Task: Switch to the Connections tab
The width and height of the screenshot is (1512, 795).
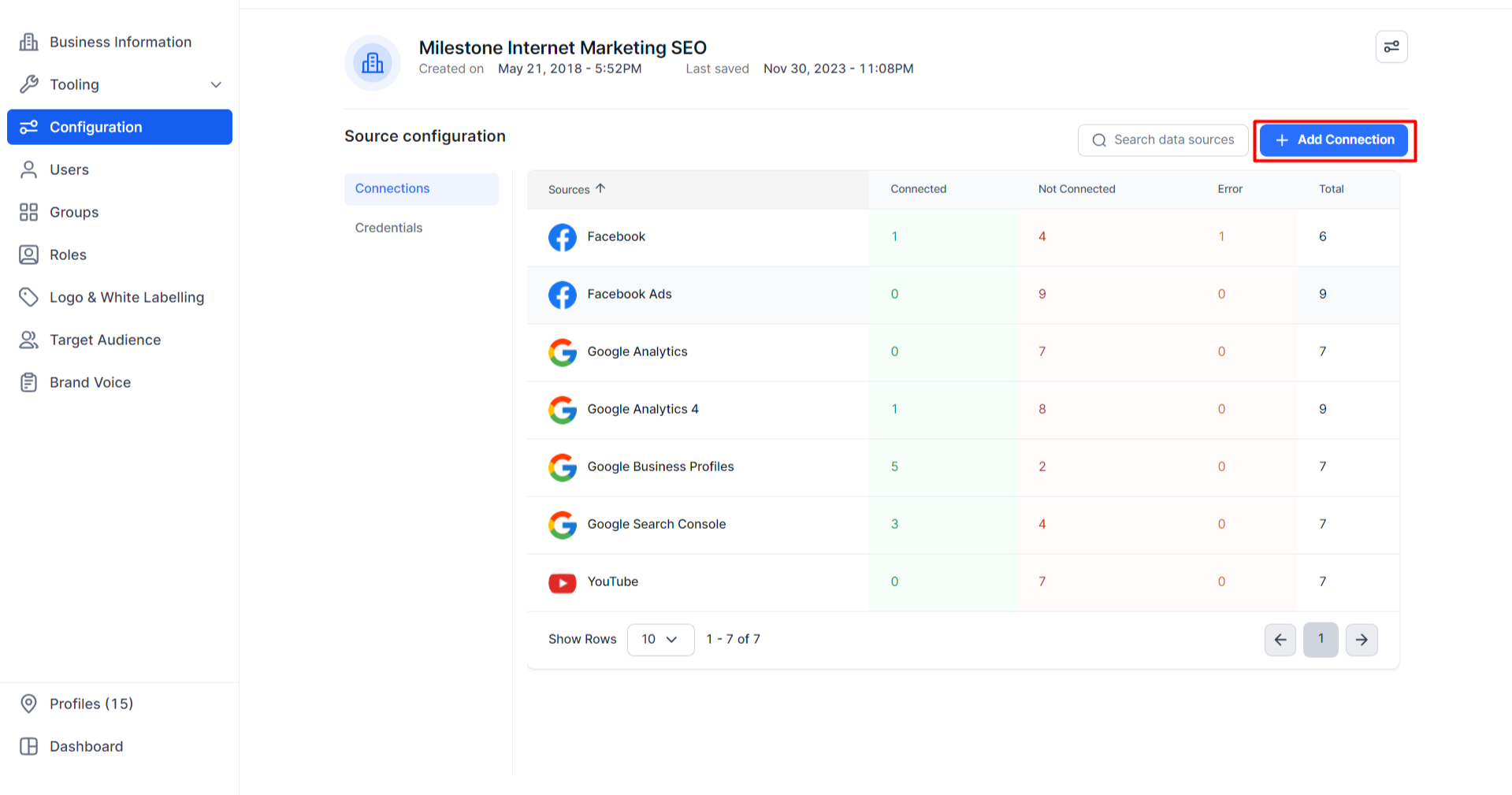Action: tap(422, 188)
